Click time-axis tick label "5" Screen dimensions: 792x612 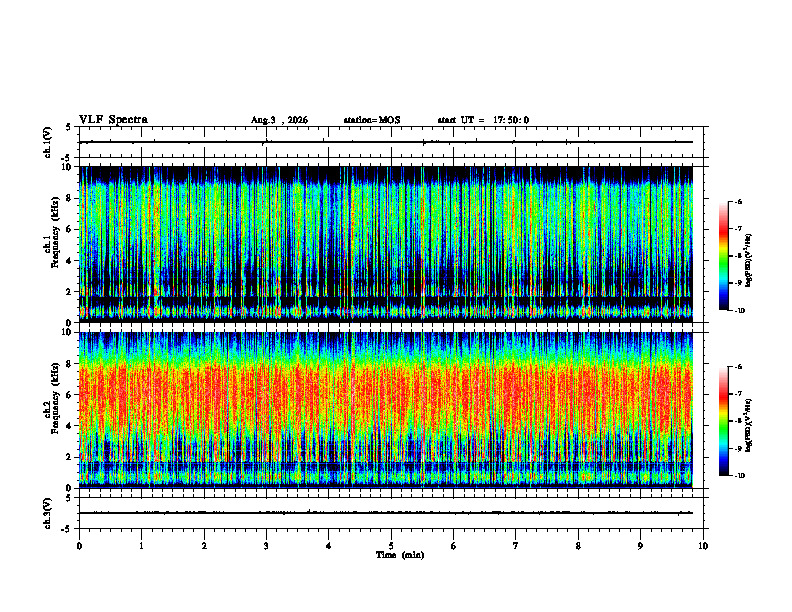[x=391, y=546]
